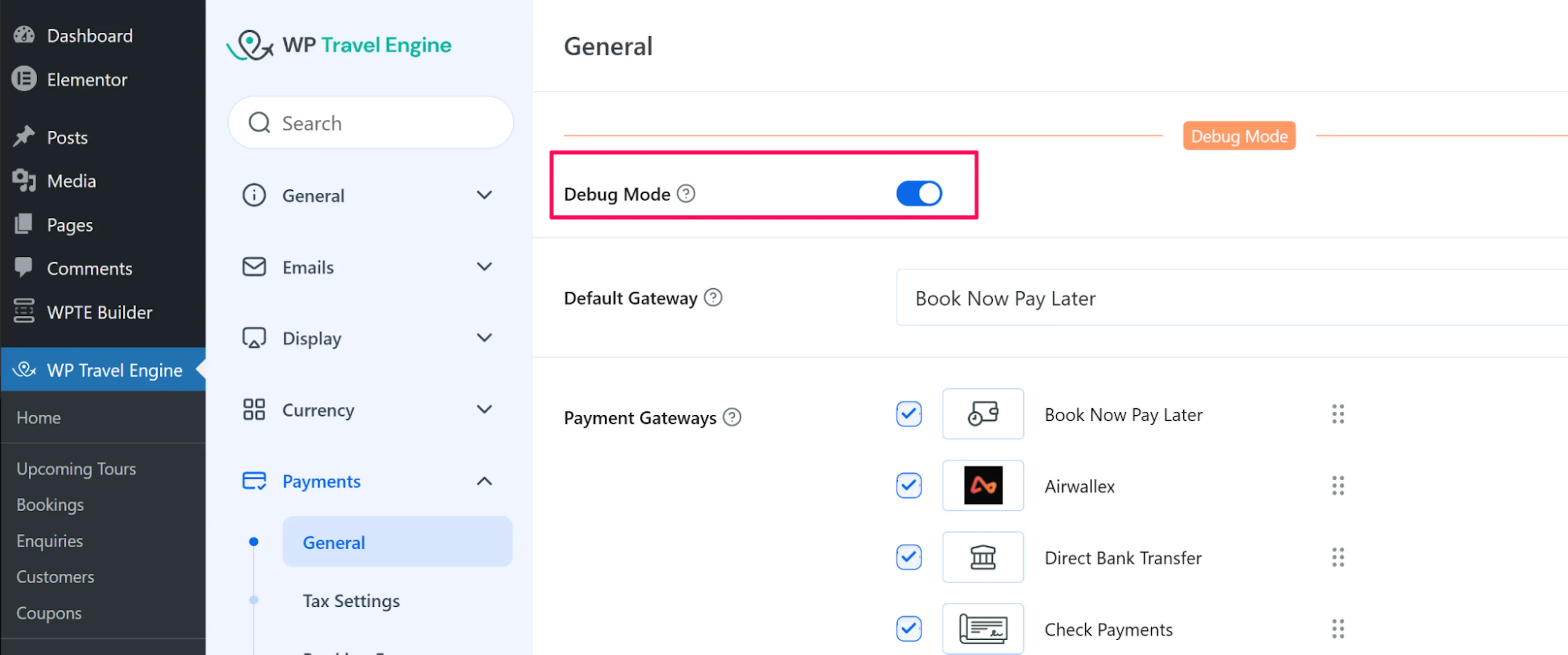Click the drag handle beside Airwallex
Screen dimensions: 1568x655
pos(1337,486)
